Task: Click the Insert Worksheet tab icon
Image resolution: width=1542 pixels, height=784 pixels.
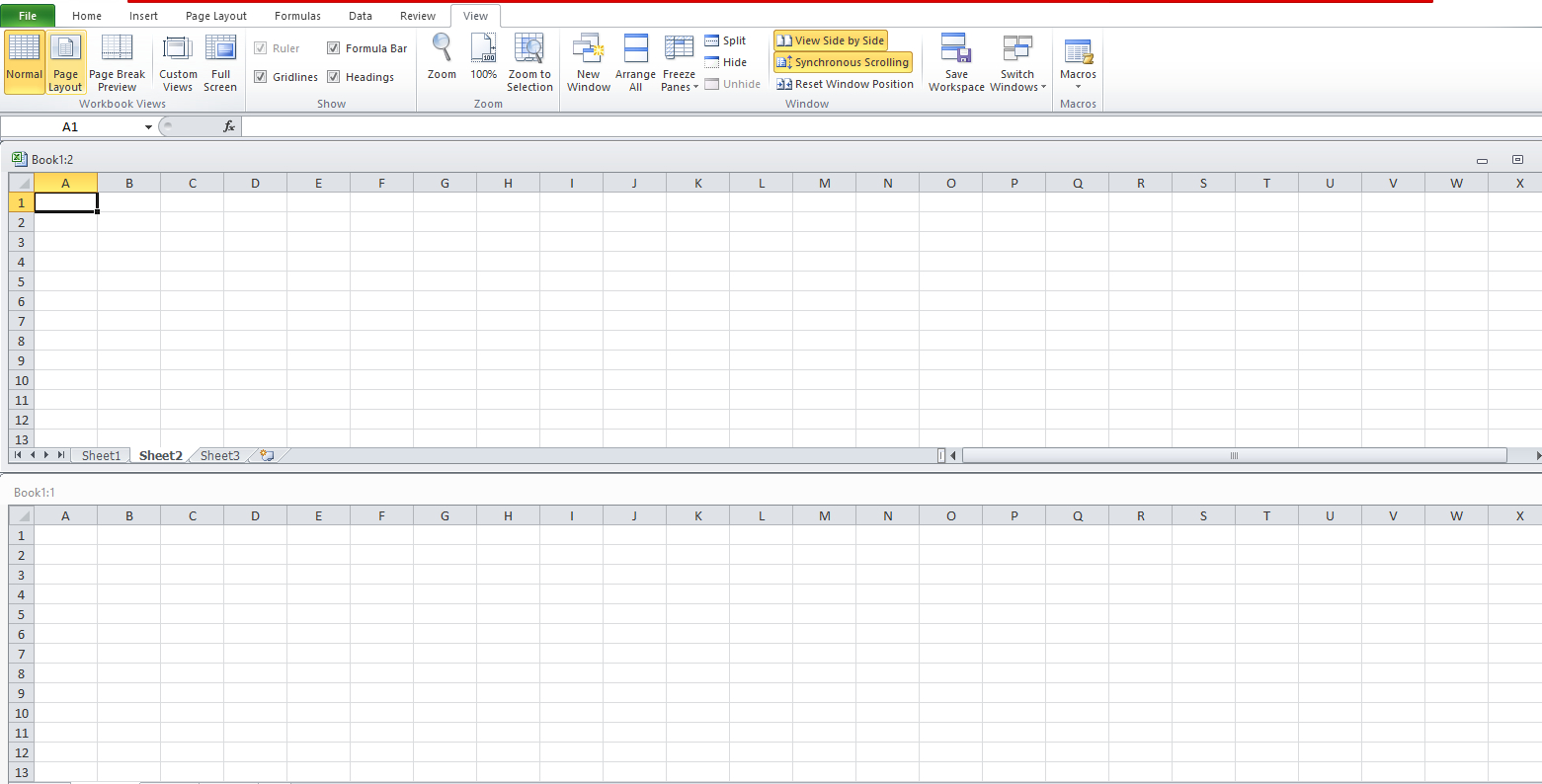Action: click(267, 455)
